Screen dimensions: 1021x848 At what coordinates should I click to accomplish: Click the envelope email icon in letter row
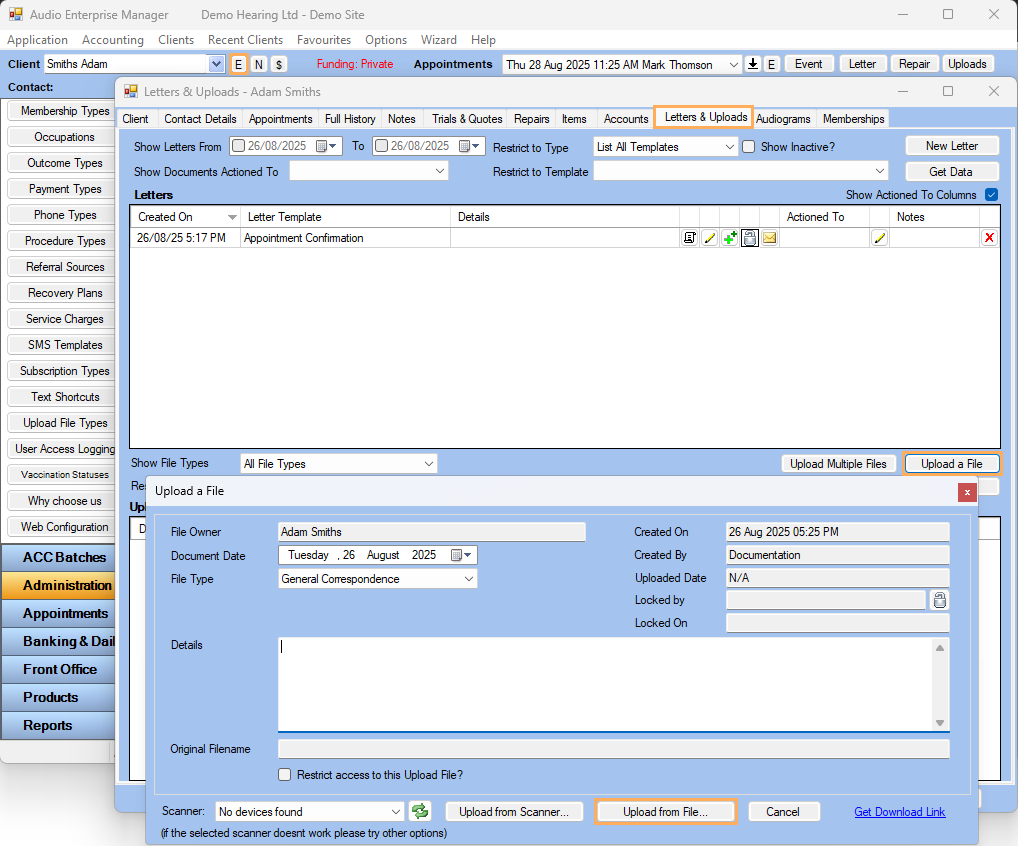click(x=770, y=238)
